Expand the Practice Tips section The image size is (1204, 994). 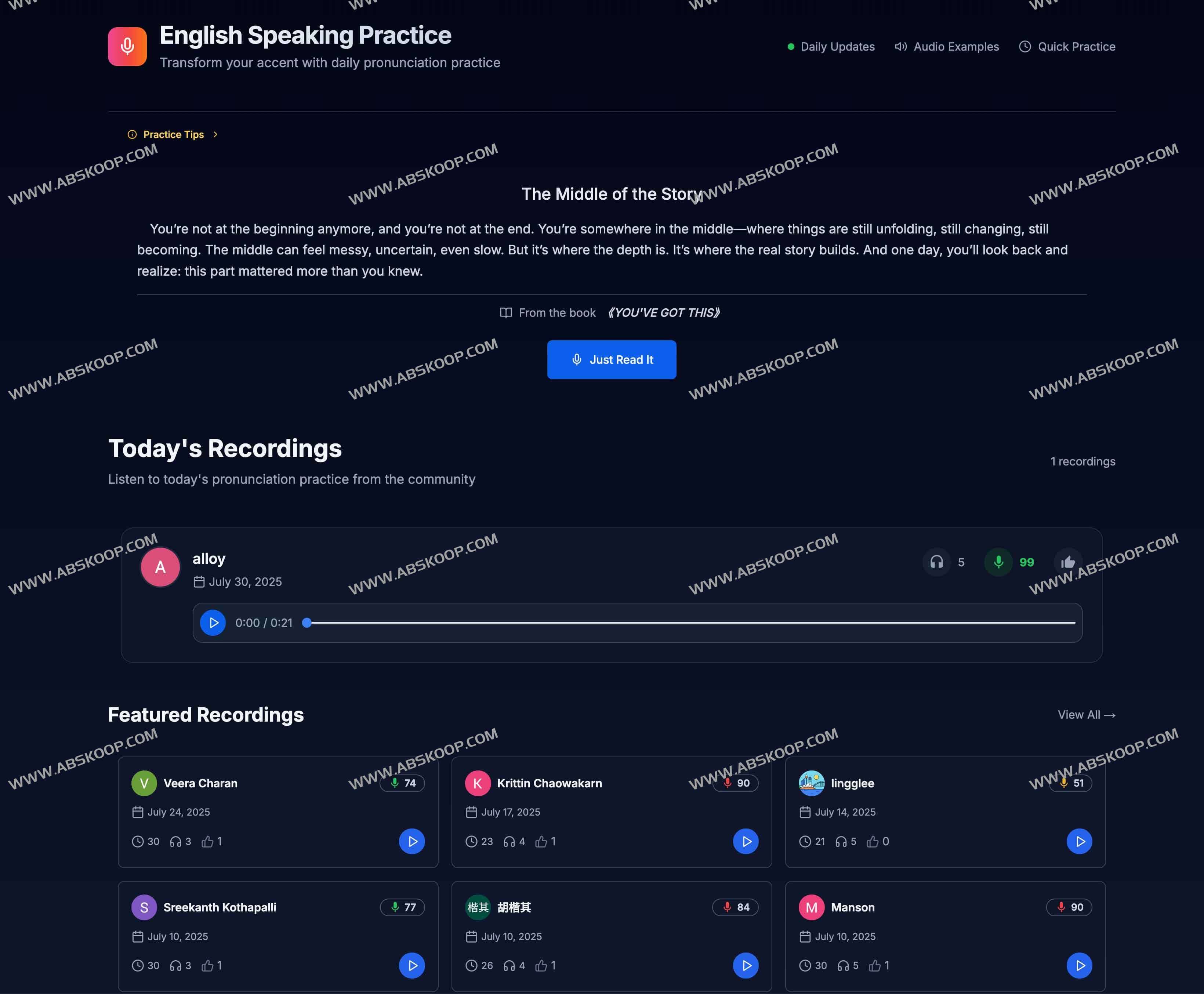pos(174,135)
